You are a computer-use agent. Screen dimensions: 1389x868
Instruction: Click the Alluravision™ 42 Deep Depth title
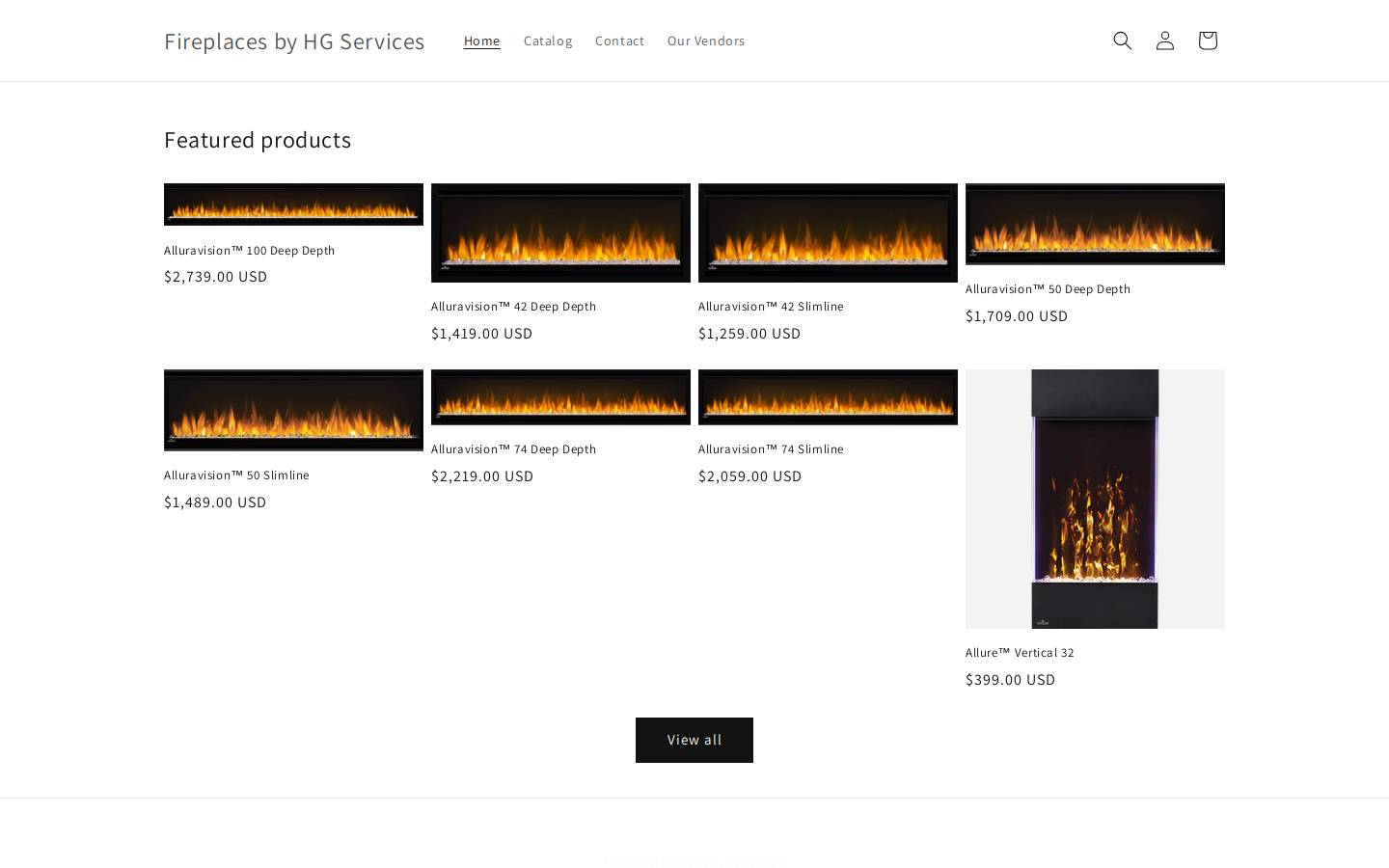coord(514,307)
